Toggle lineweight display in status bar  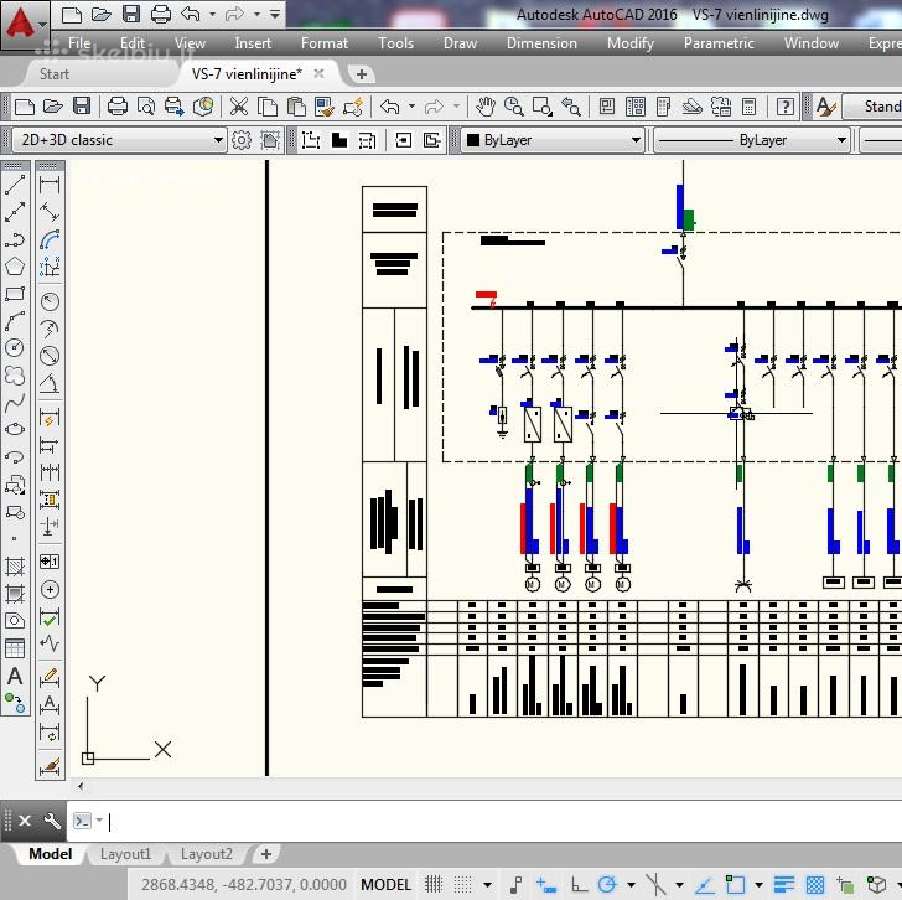click(783, 884)
